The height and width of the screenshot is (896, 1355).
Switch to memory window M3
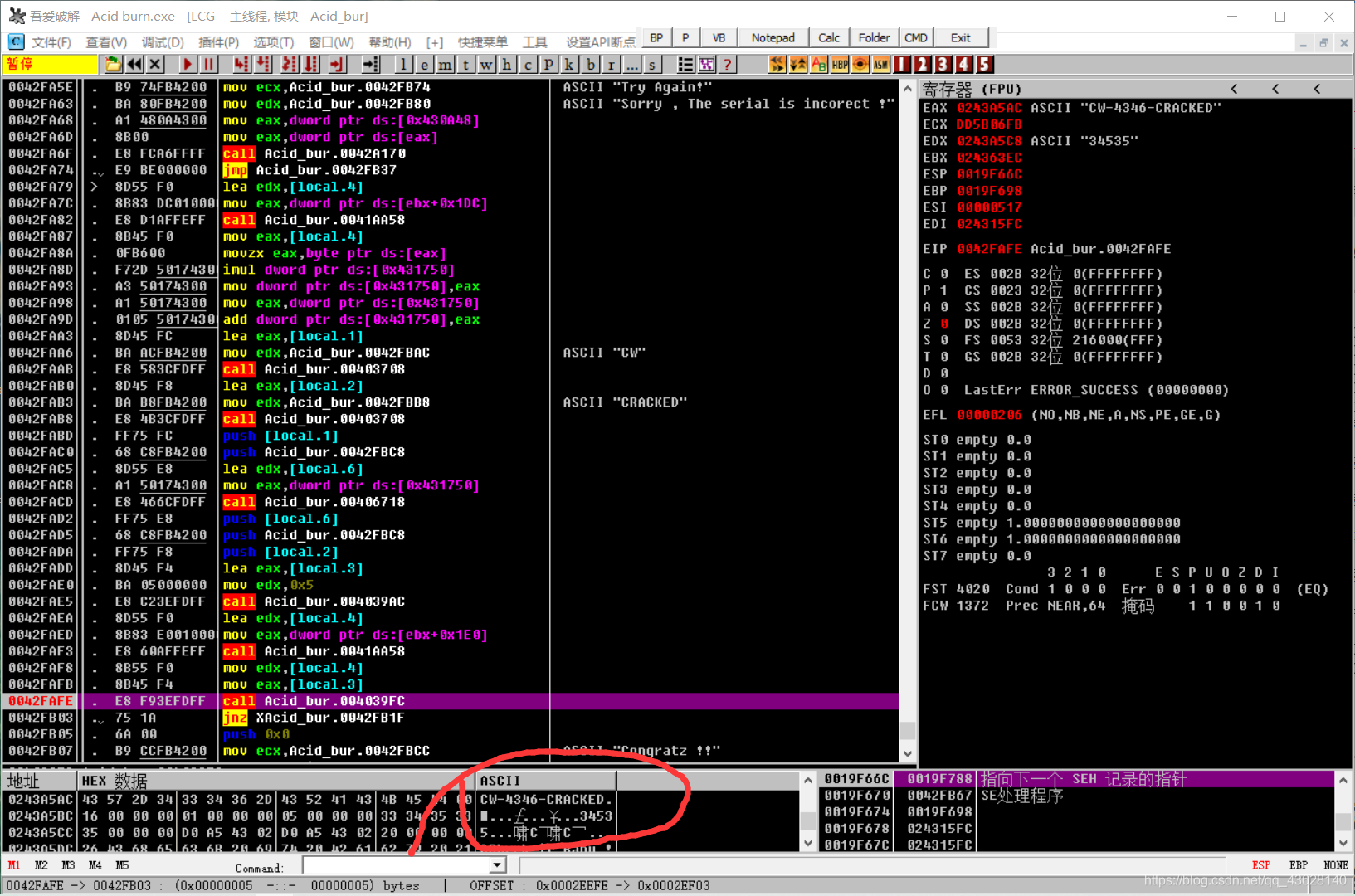pos(68,865)
